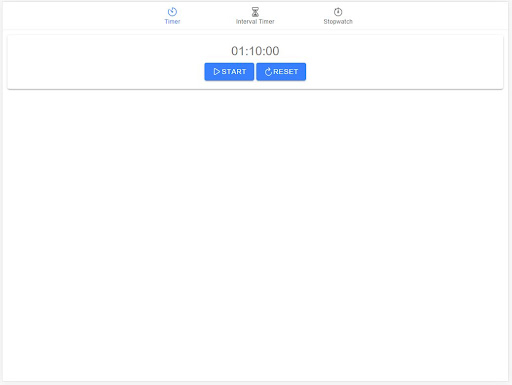Click the play triangle icon in START
512x385 pixels.
217,72
